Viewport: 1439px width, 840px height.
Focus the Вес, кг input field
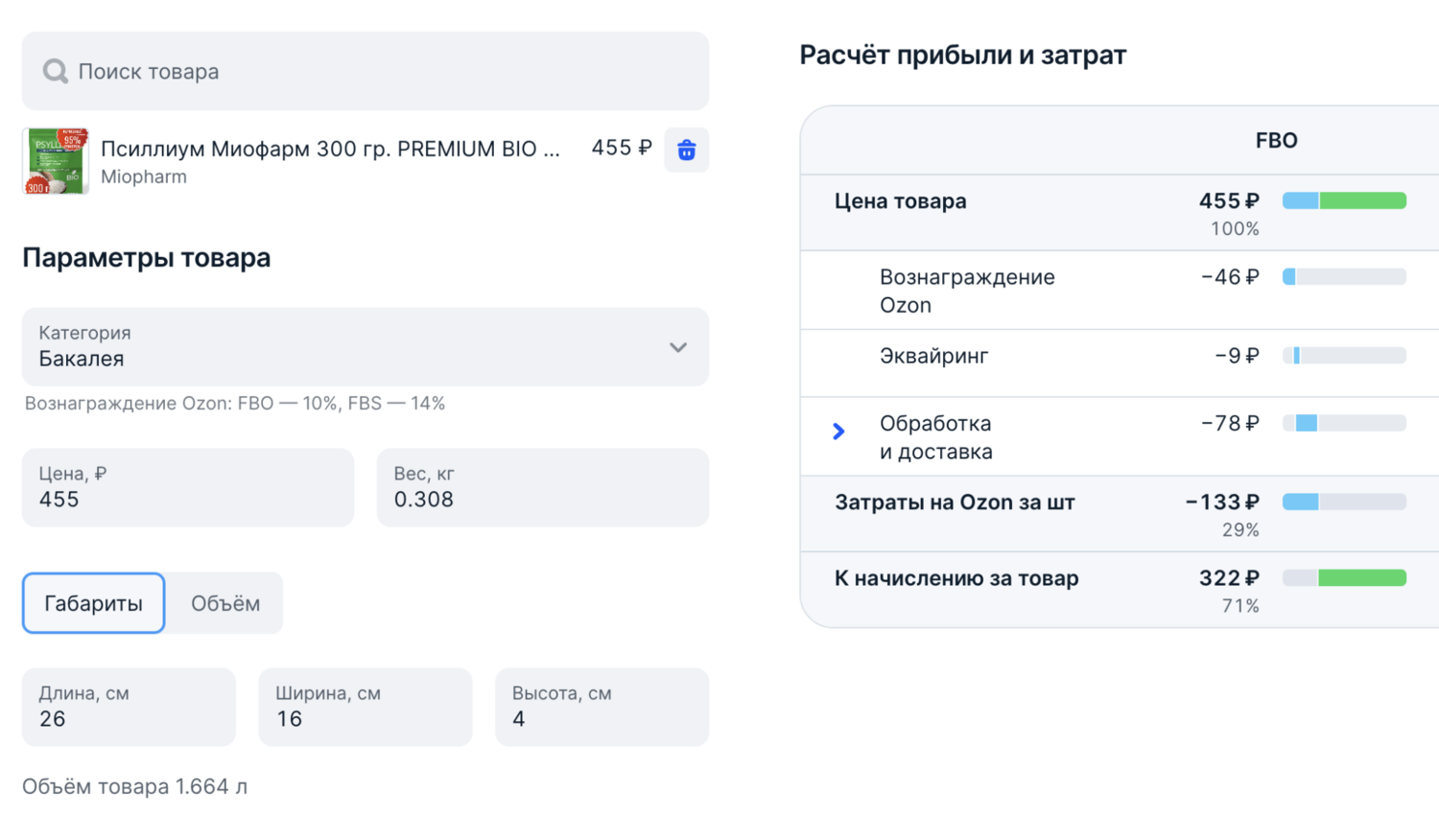pos(542,488)
